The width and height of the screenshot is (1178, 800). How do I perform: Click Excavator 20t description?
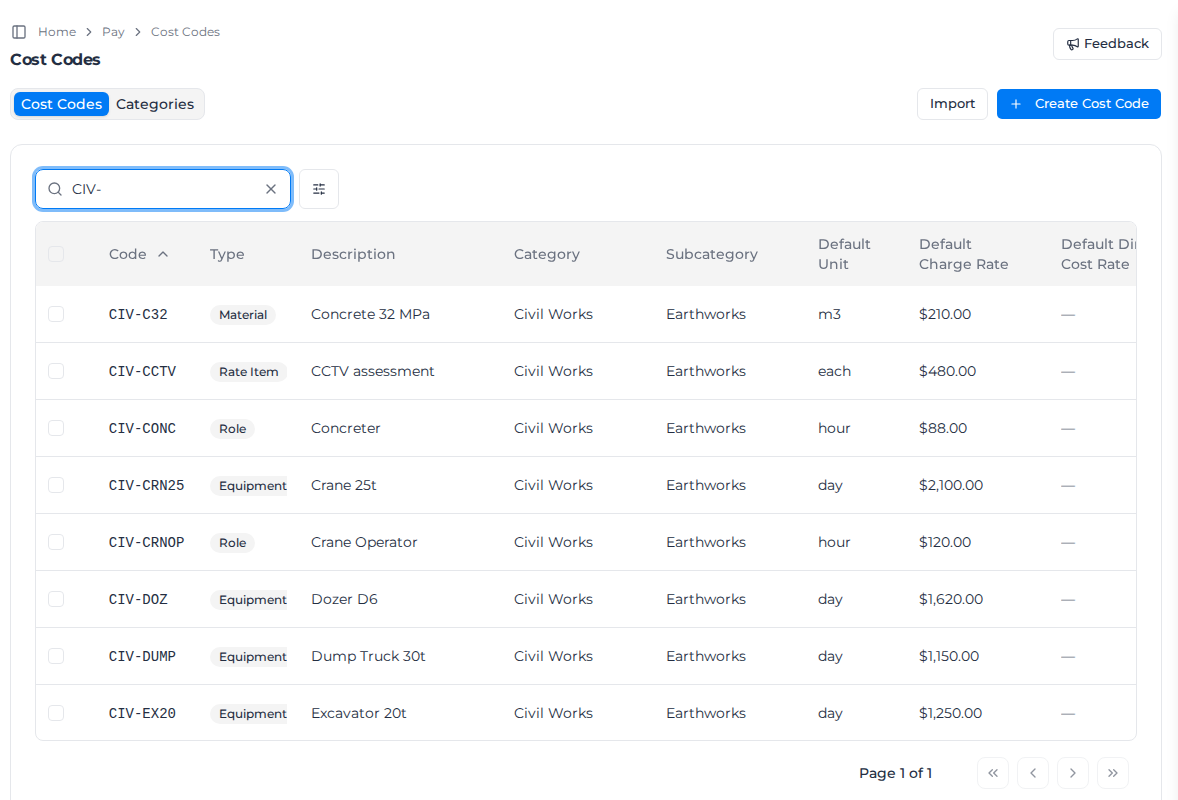tap(359, 713)
